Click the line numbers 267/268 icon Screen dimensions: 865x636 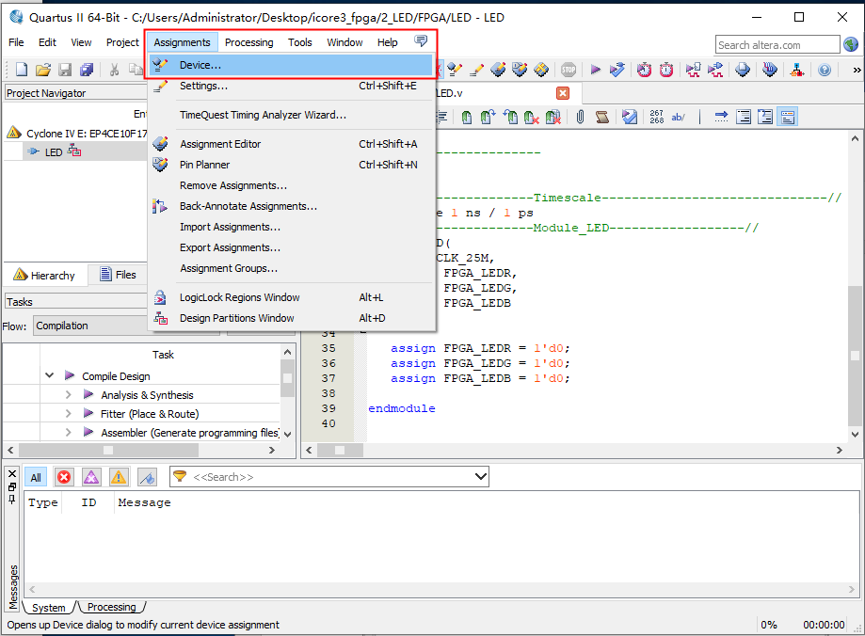pyautogui.click(x=656, y=117)
